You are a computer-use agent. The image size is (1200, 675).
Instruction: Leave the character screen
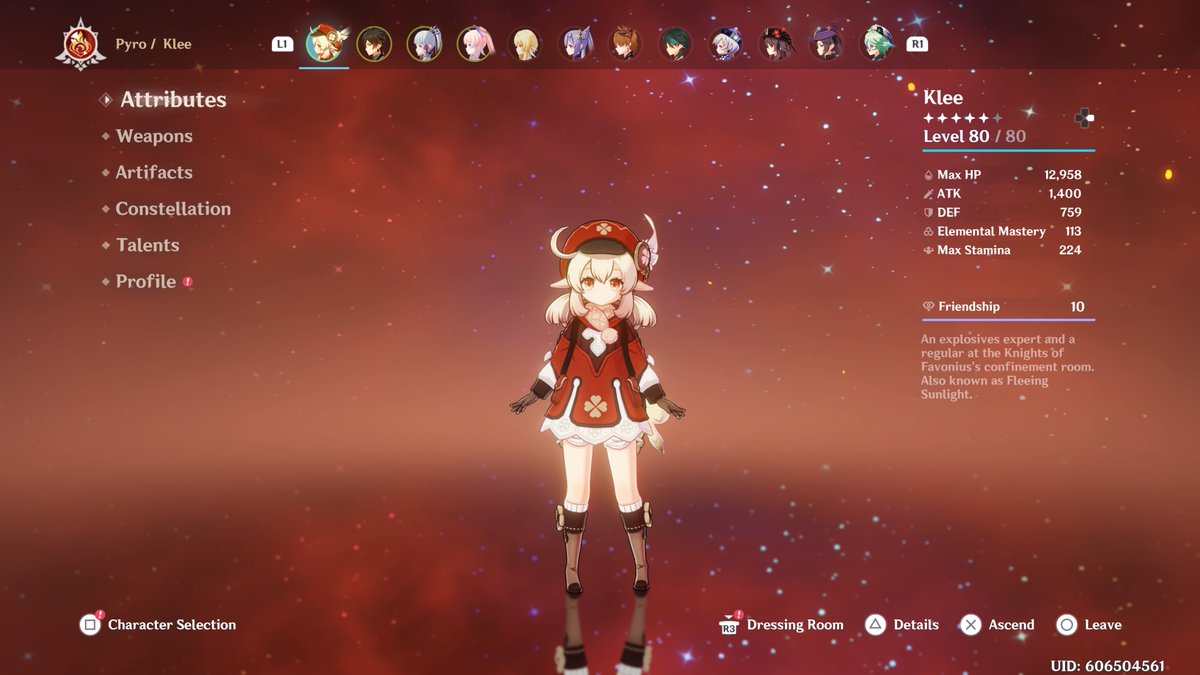click(x=1103, y=625)
